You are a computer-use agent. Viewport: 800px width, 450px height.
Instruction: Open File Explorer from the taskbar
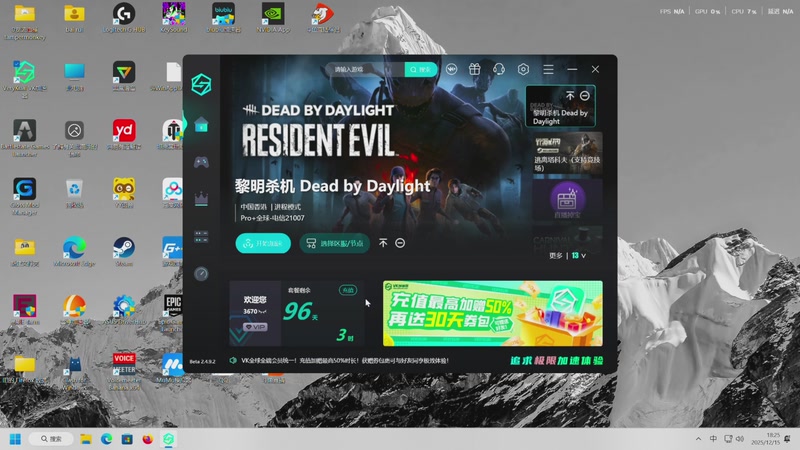click(x=86, y=439)
